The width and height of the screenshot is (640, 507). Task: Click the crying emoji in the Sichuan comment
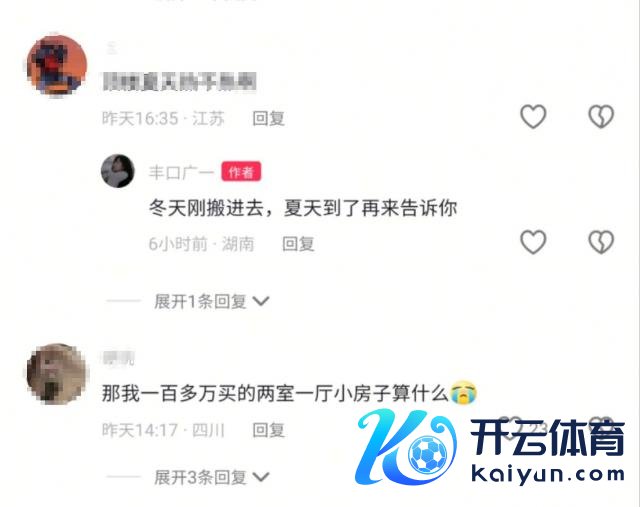(463, 392)
